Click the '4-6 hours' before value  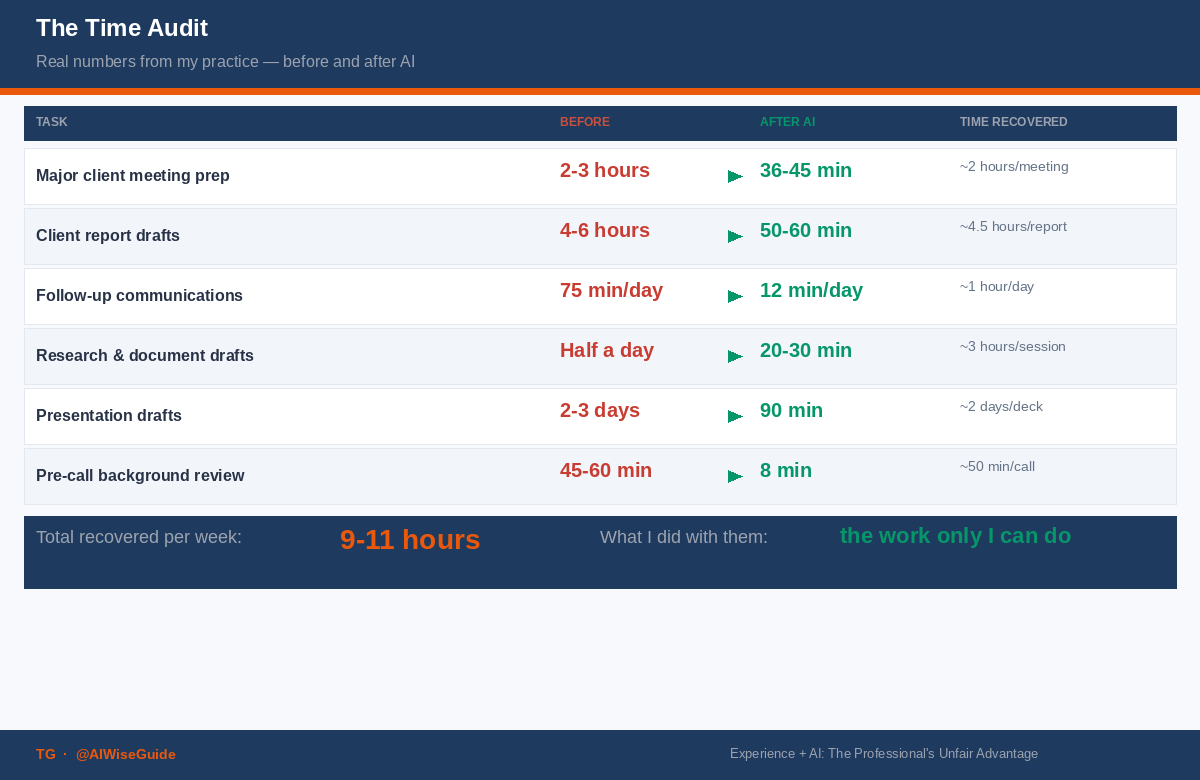tap(605, 231)
